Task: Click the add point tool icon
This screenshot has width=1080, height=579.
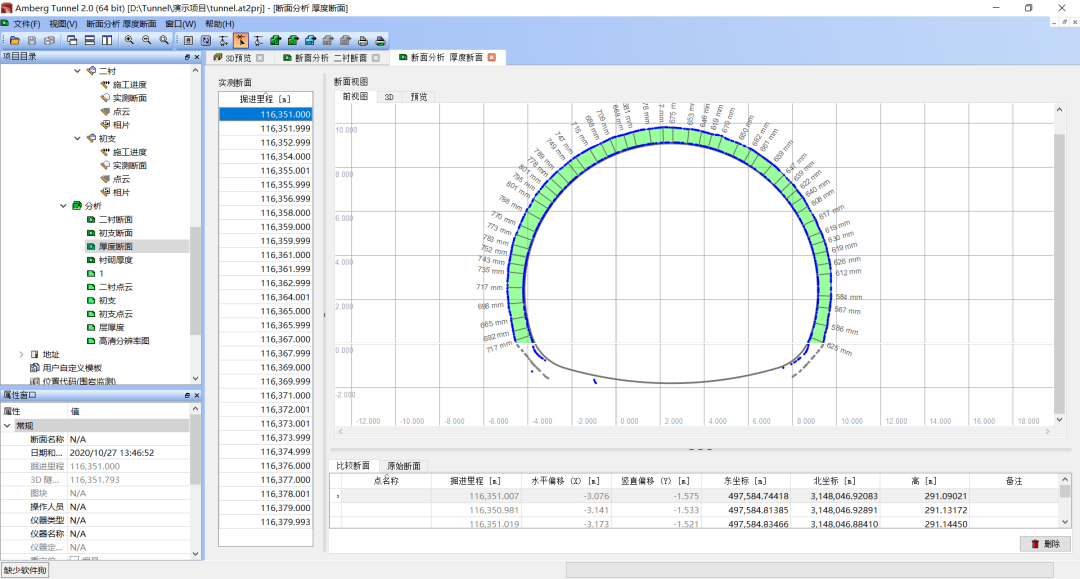Action: 223,41
